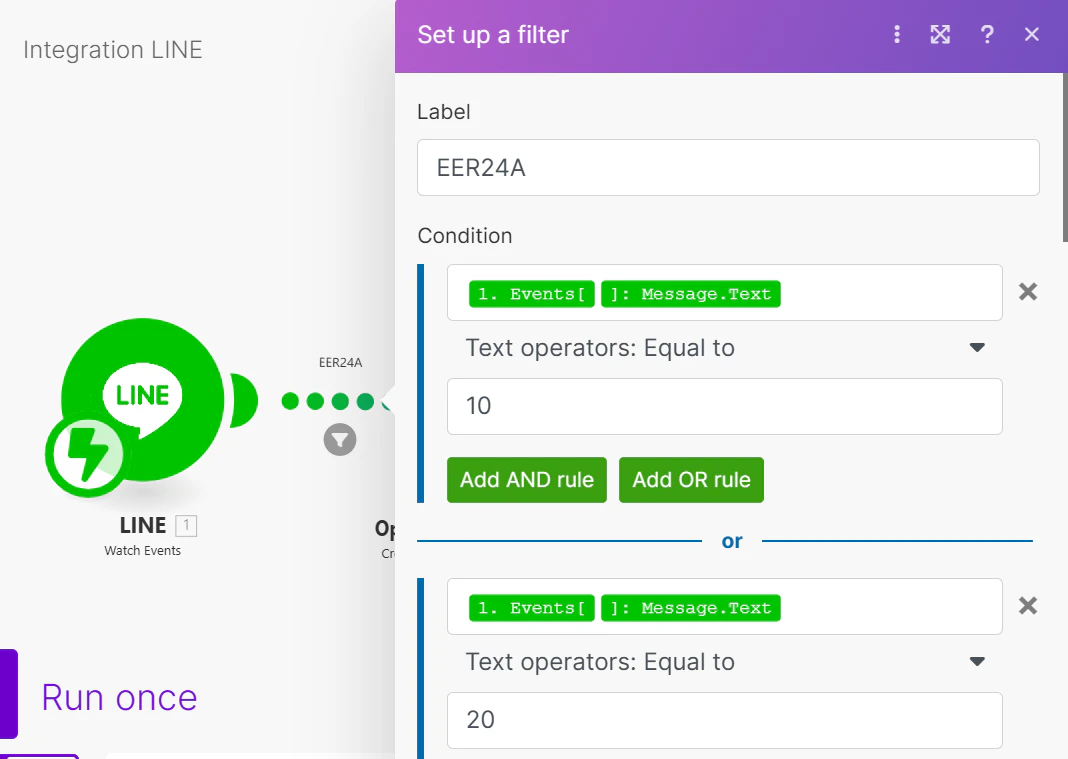
Task: Click the lightning instant trigger badge
Action: 85,454
